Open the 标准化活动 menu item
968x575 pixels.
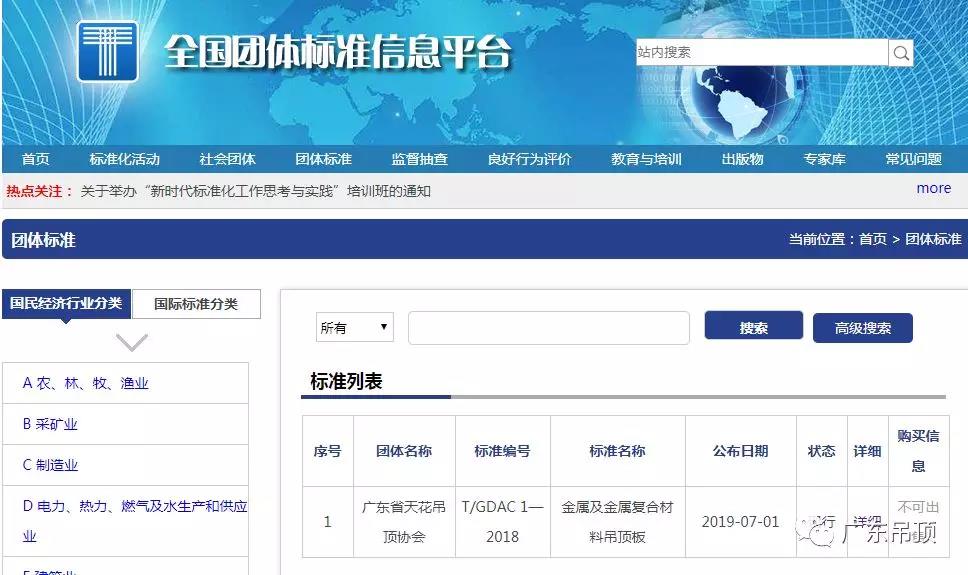(x=125, y=159)
